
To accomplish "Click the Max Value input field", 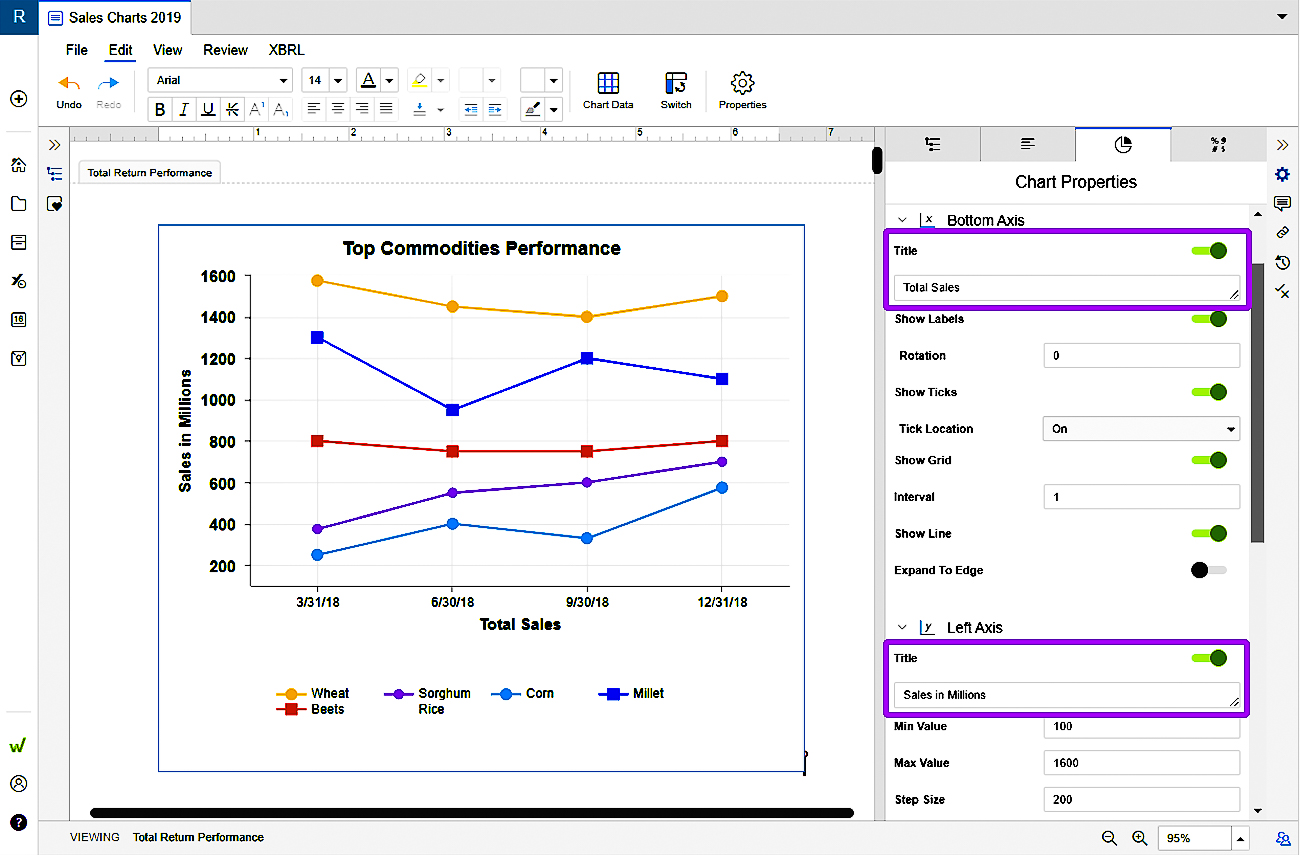I will coord(1141,763).
